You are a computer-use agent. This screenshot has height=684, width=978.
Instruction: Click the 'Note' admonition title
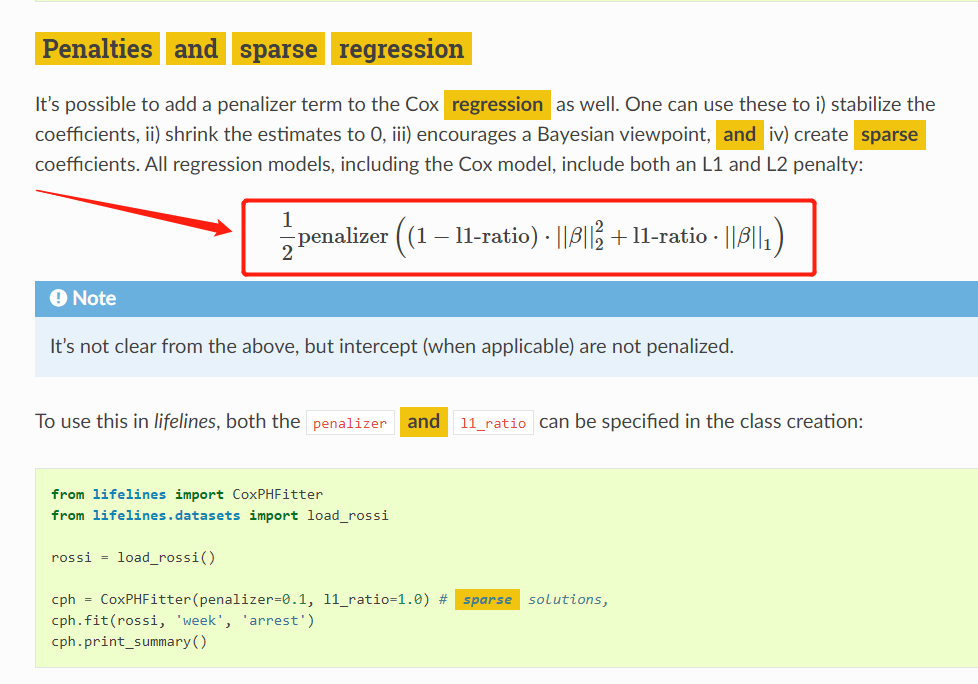[x=94, y=298]
